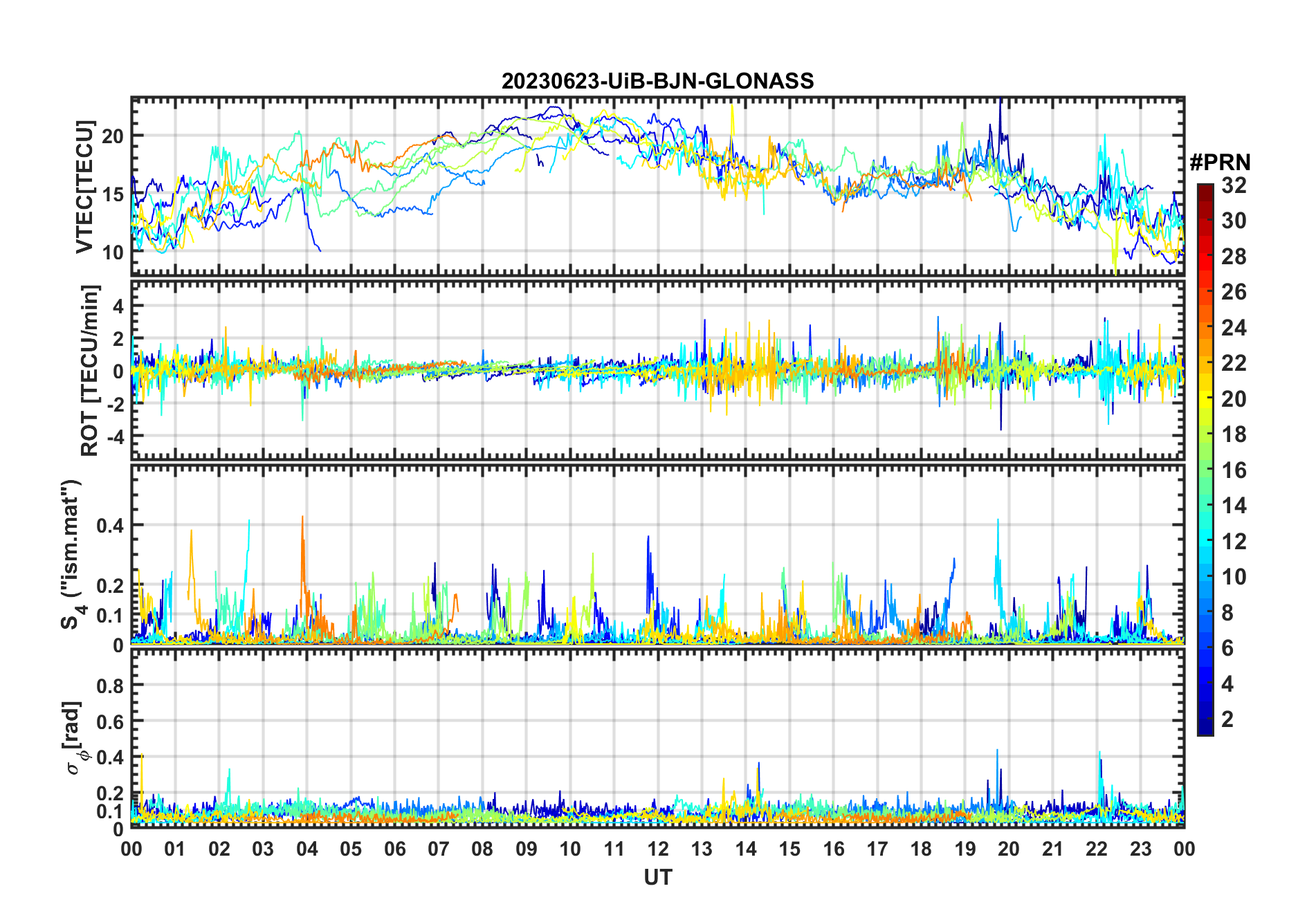This screenshot has width=1316, height=920.
Task: Click x-axis tick label 06
Action: click(x=394, y=849)
